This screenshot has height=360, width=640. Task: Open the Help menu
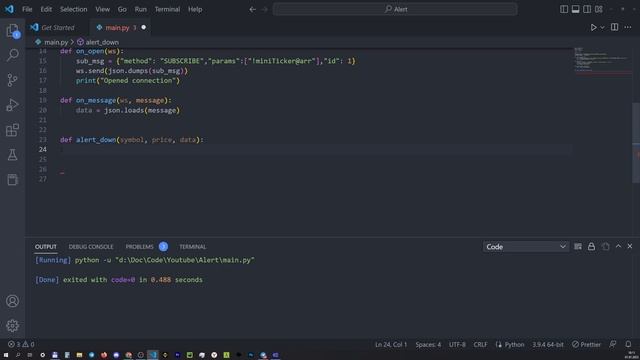click(x=195, y=9)
